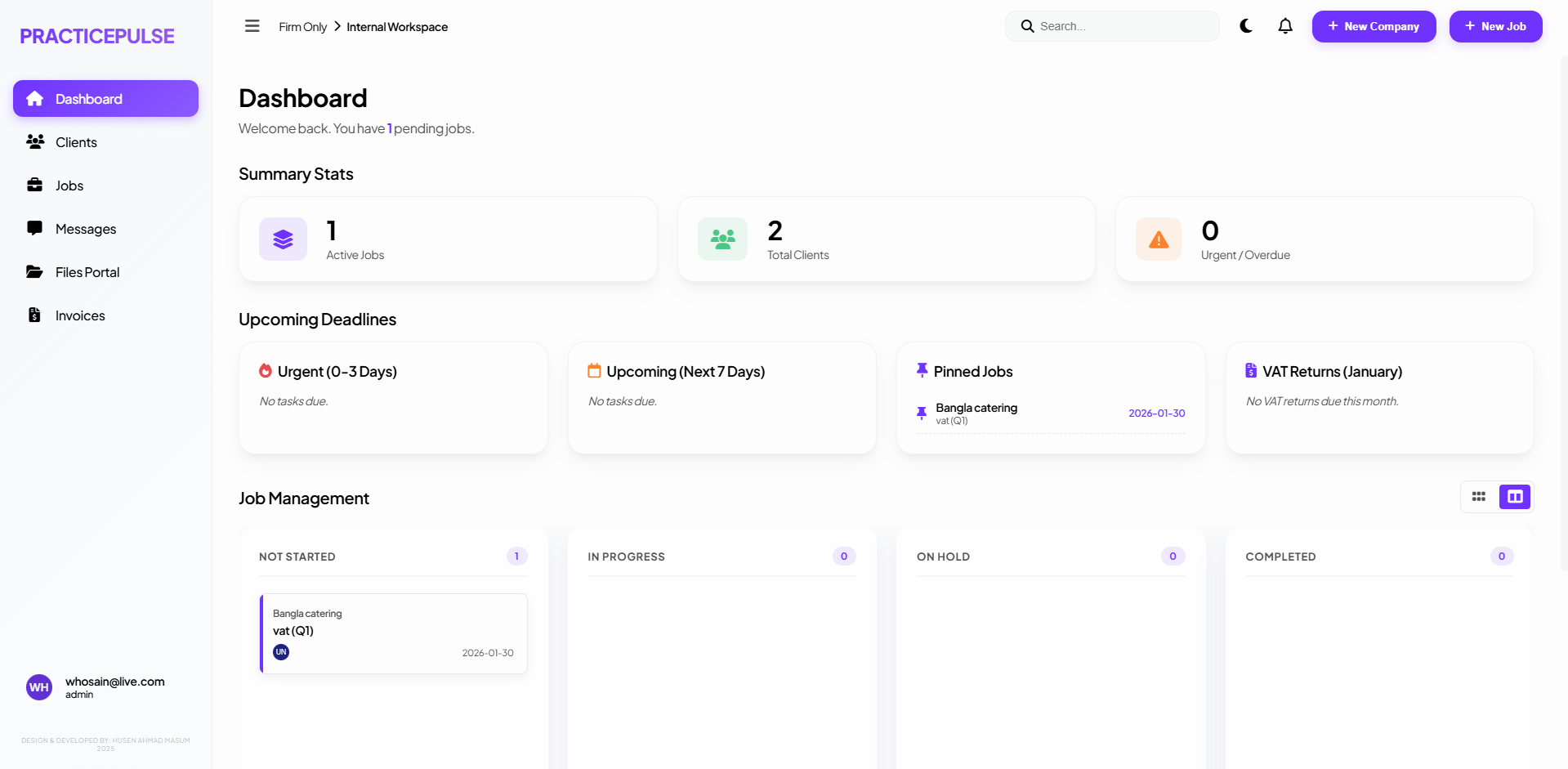Screen dimensions: 1568x769
Task: Click the Active Jobs layers icon
Action: [x=283, y=239]
